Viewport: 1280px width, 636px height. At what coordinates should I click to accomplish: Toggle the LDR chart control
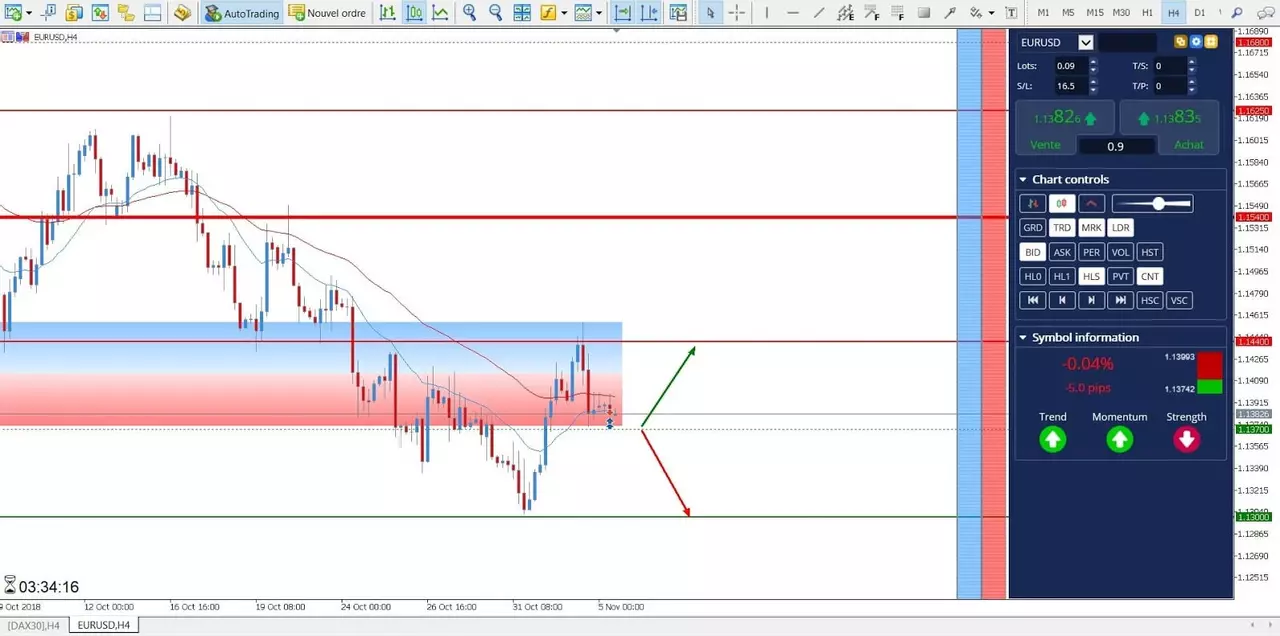1121,228
